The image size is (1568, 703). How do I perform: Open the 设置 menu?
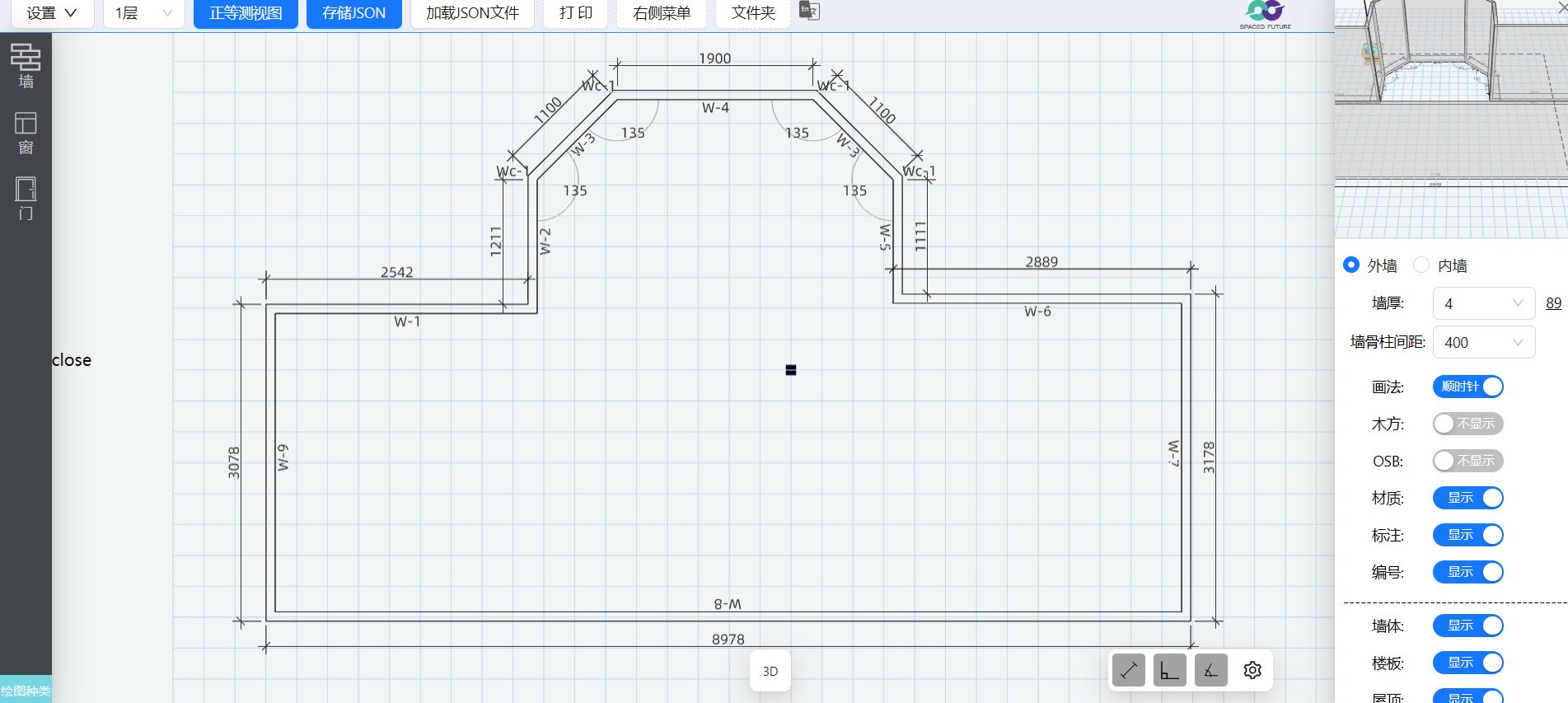pos(52,13)
